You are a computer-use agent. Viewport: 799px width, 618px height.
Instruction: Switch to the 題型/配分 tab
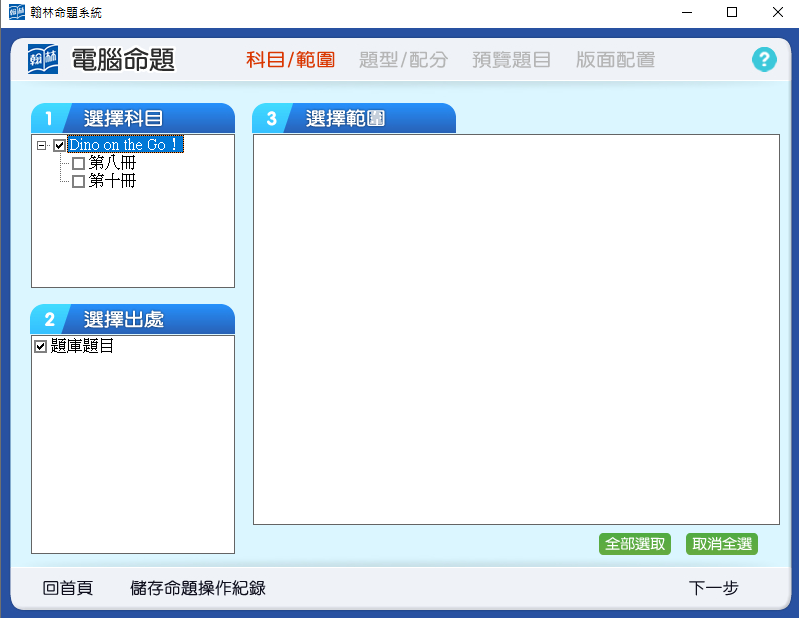coord(403,60)
